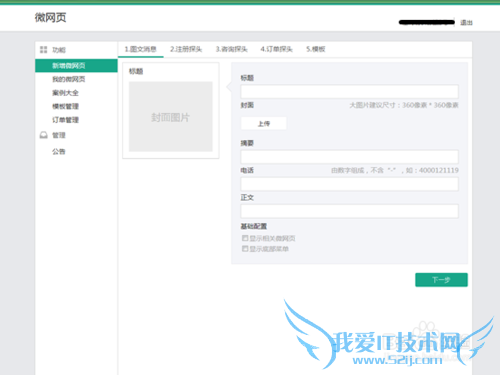Image resolution: width=500 pixels, height=375 pixels.
Task: Click the 管理 section header
Action: pyautogui.click(x=59, y=135)
